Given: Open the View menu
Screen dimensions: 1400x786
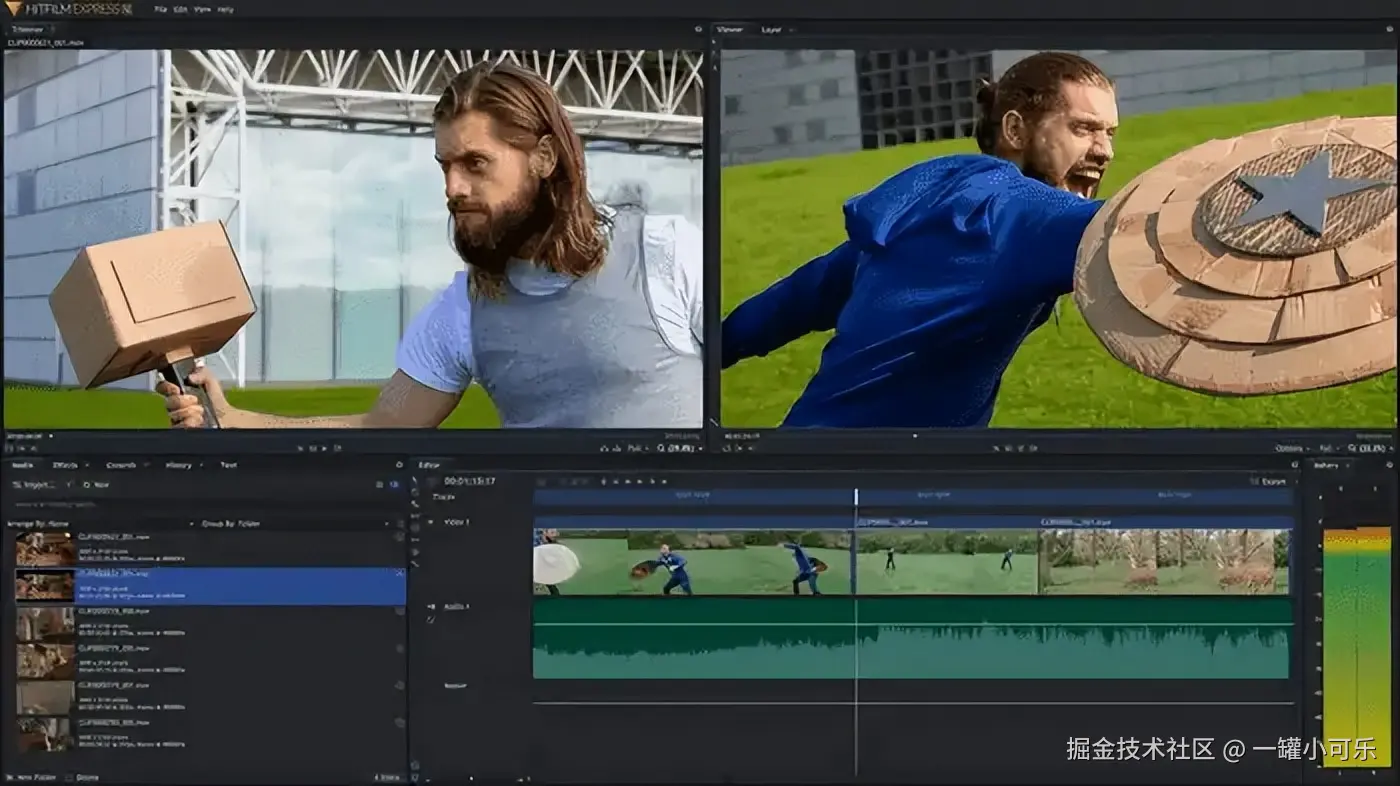Looking at the screenshot, I should (x=202, y=9).
